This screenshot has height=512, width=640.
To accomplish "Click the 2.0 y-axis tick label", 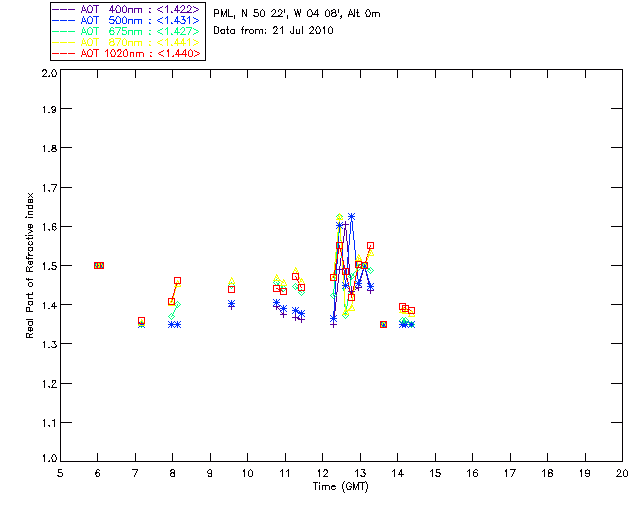I will tap(49, 73).
